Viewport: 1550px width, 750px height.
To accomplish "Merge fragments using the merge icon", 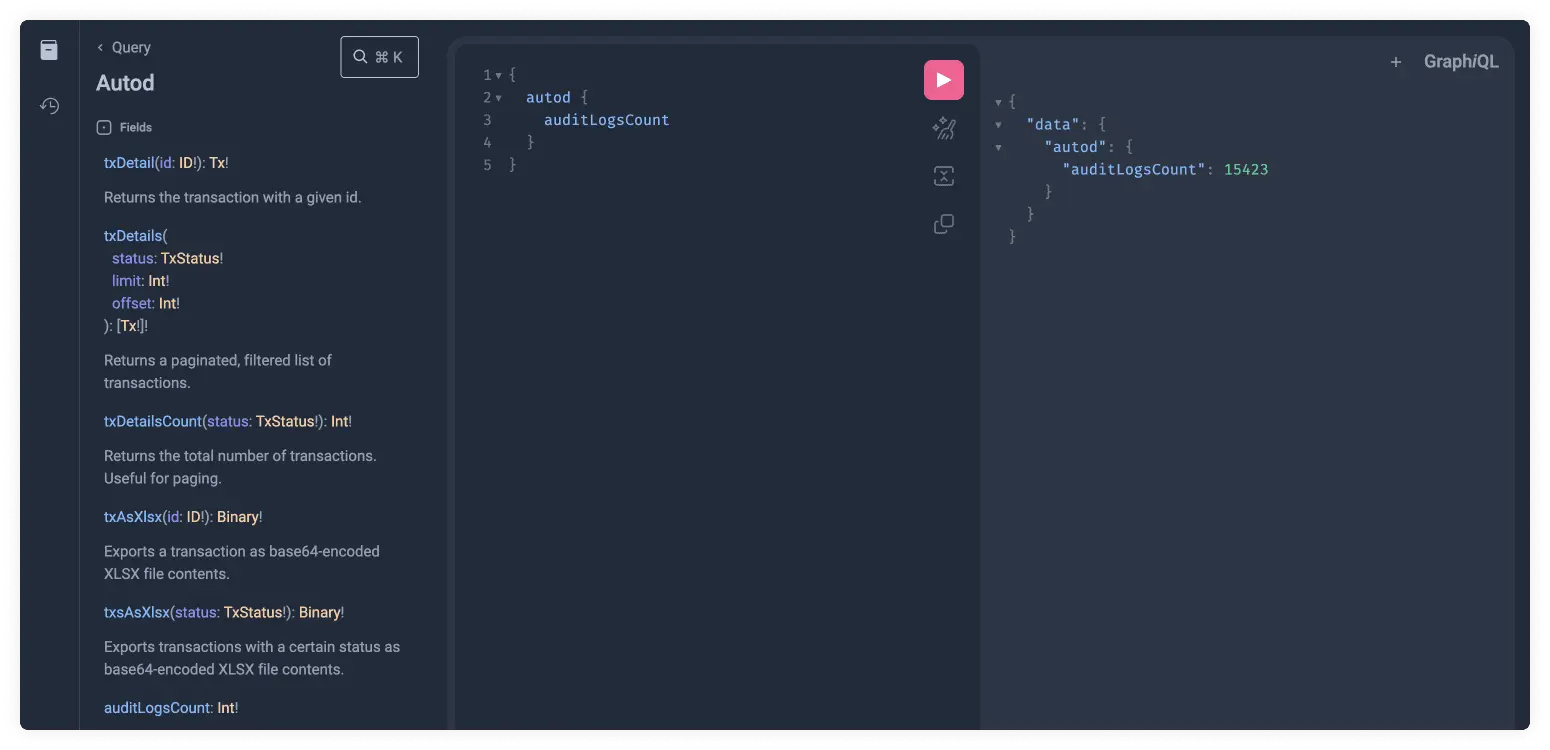I will 943,176.
